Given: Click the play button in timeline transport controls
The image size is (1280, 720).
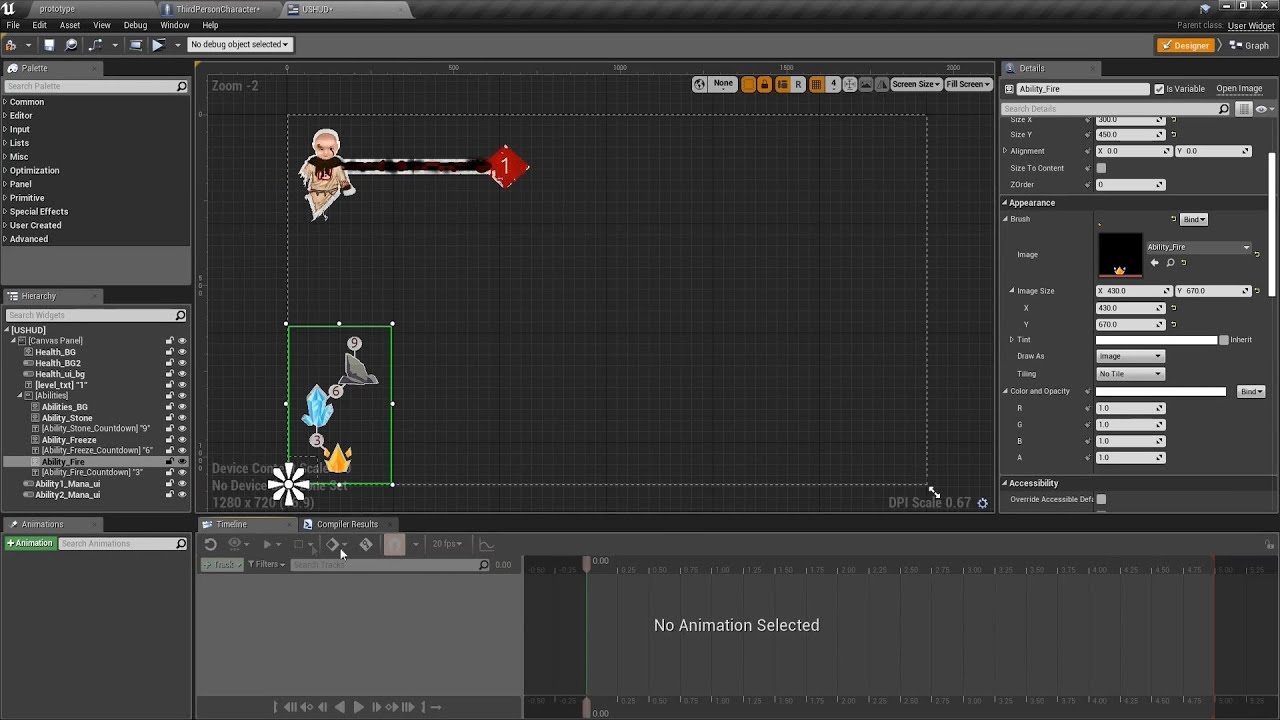Looking at the screenshot, I should pyautogui.click(x=359, y=707).
